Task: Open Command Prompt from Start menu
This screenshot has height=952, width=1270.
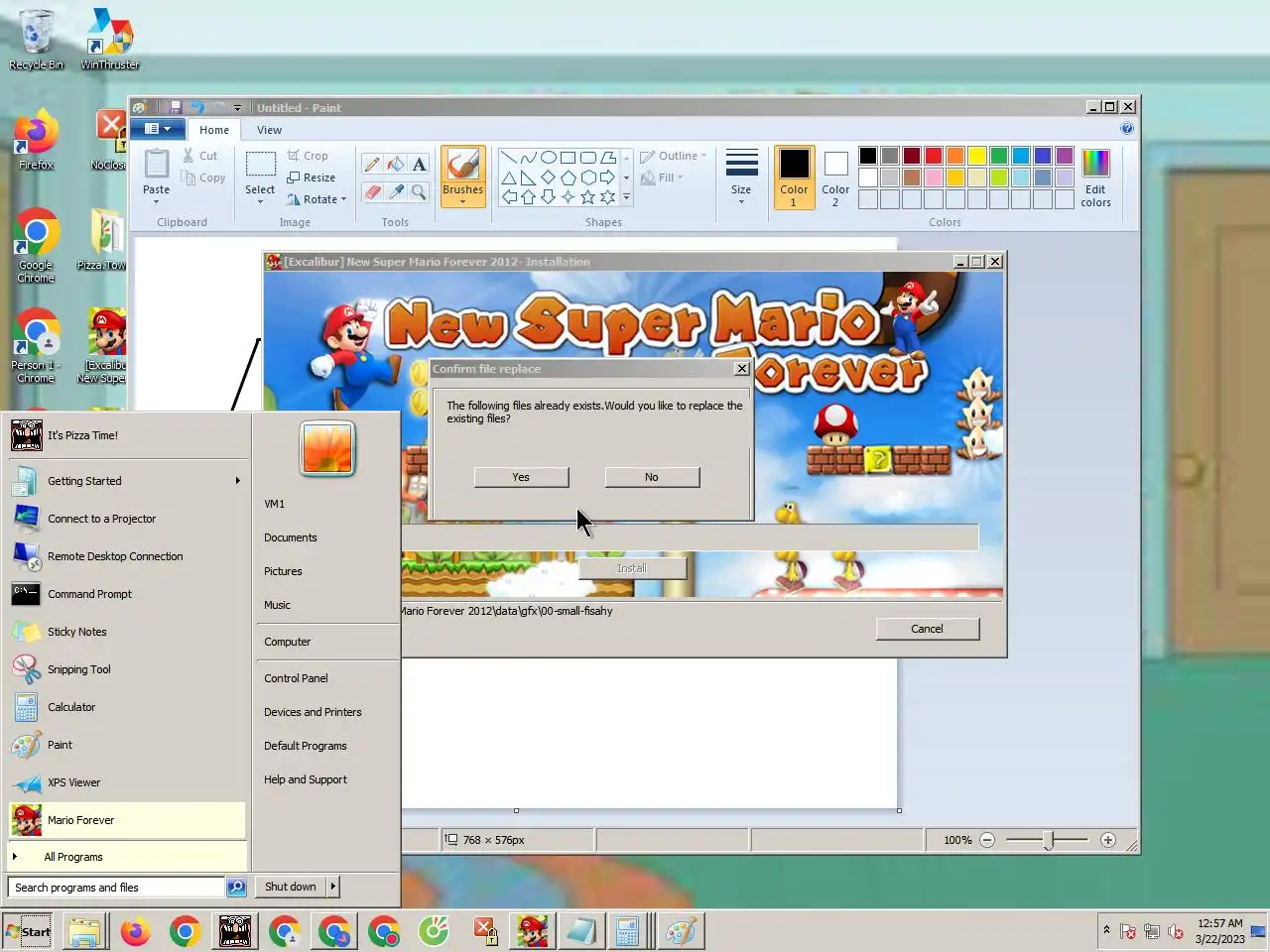Action: [x=127, y=594]
